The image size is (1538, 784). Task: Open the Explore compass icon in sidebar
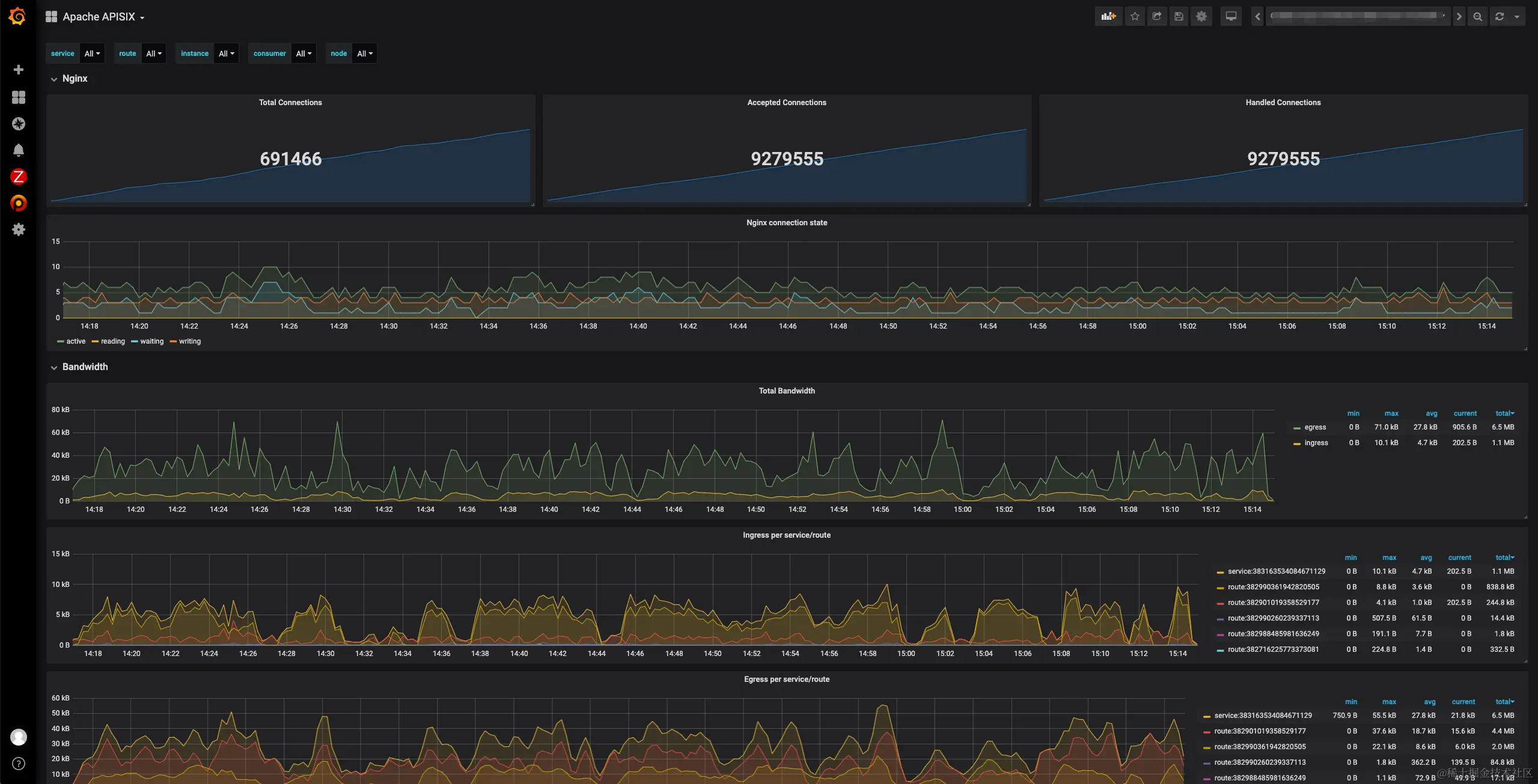tap(19, 124)
